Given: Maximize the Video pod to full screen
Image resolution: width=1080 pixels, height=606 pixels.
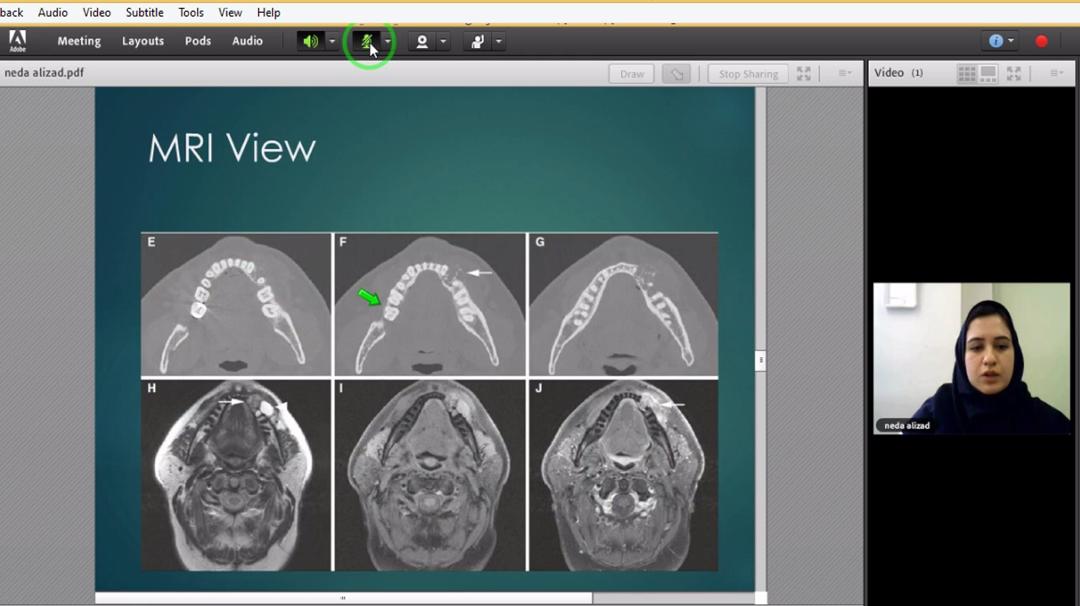Looking at the screenshot, I should coord(1014,73).
